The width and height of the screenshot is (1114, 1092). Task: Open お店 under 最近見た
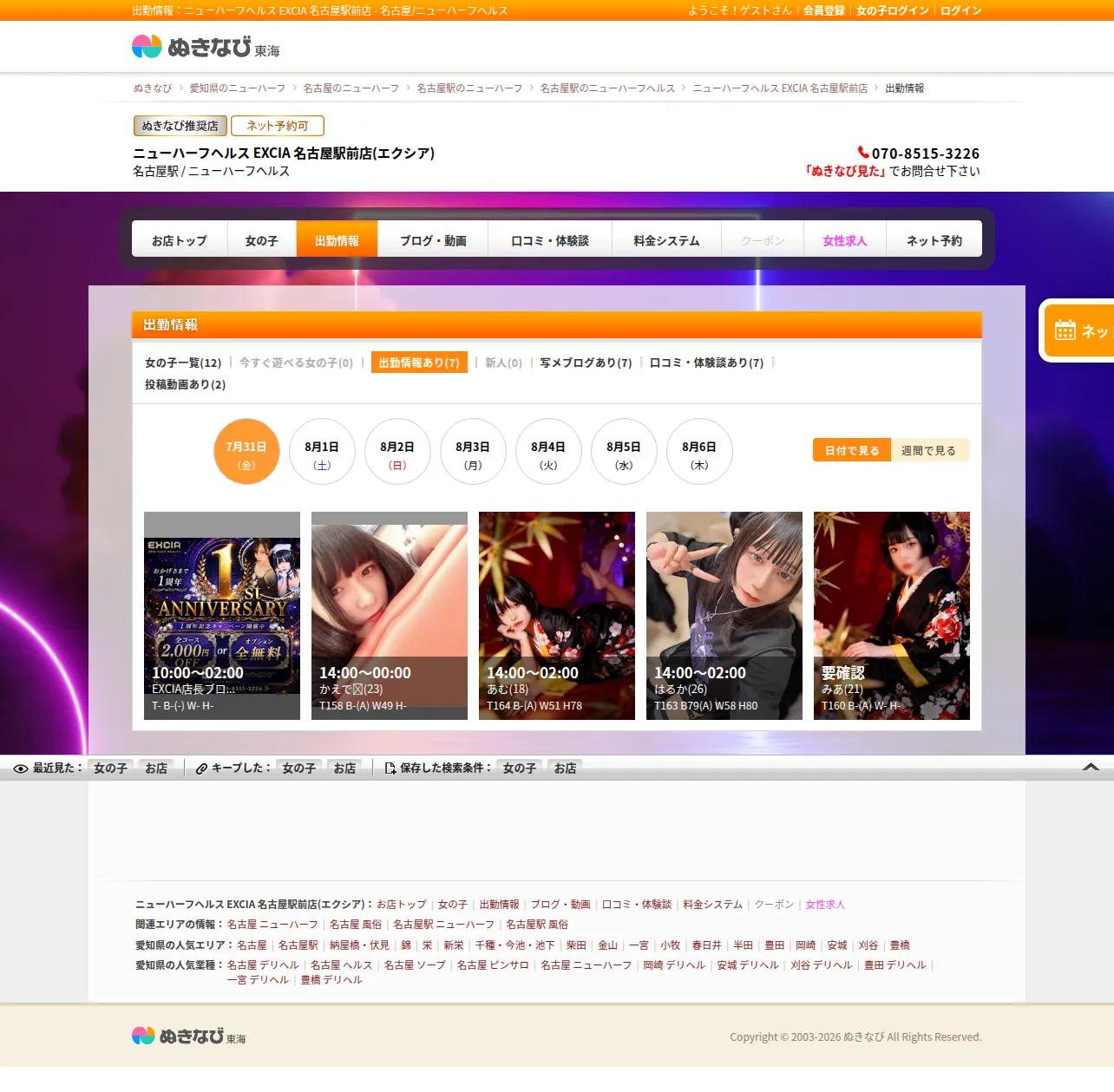156,768
